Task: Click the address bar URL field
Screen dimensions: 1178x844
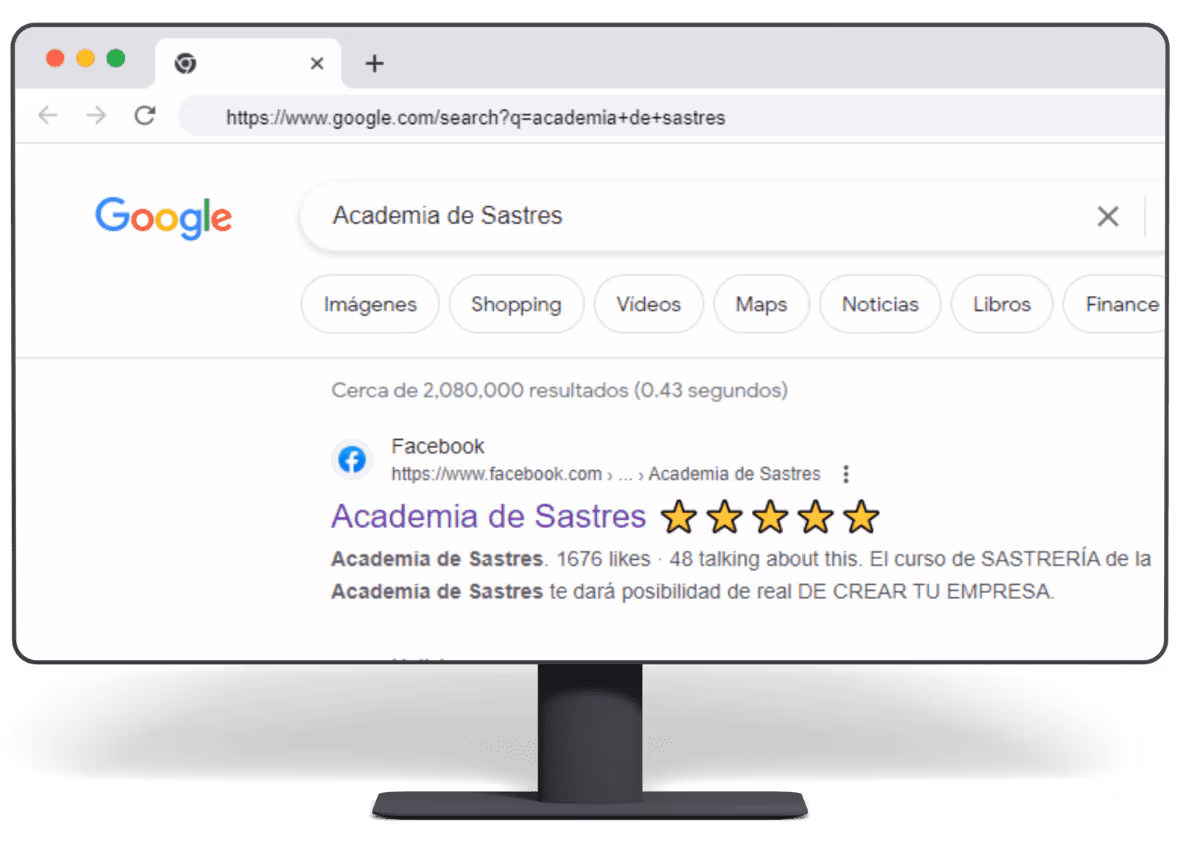Action: 672,117
